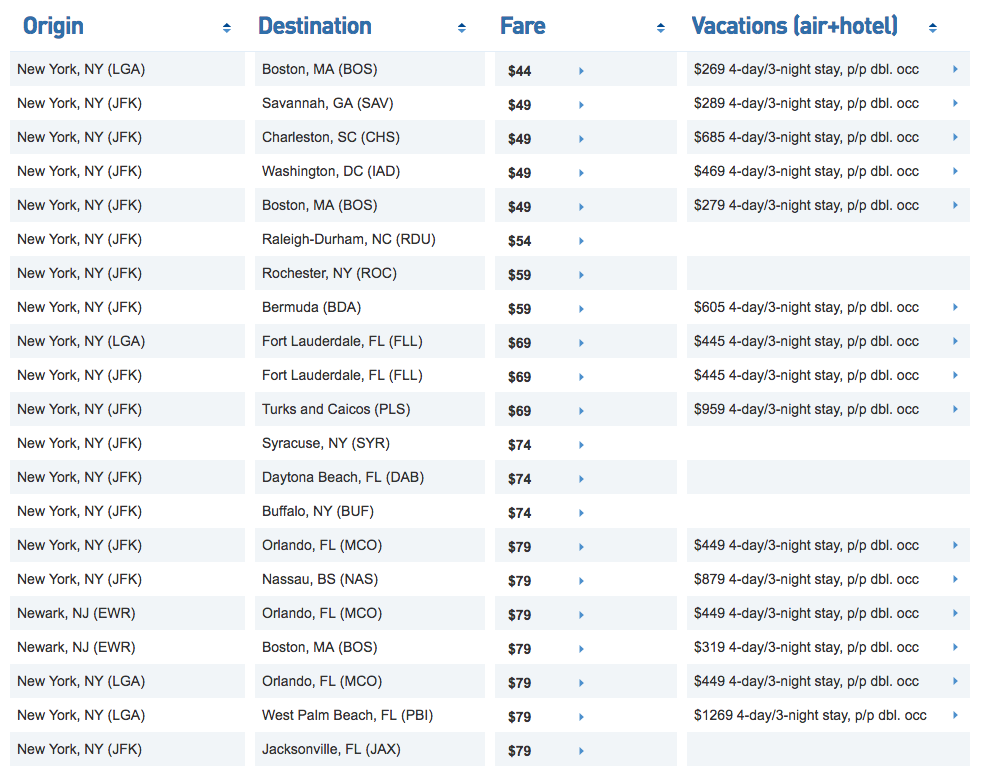Open arrow for $1269 West Palm Beach vacation
This screenshot has height=769, width=982.
point(955,716)
